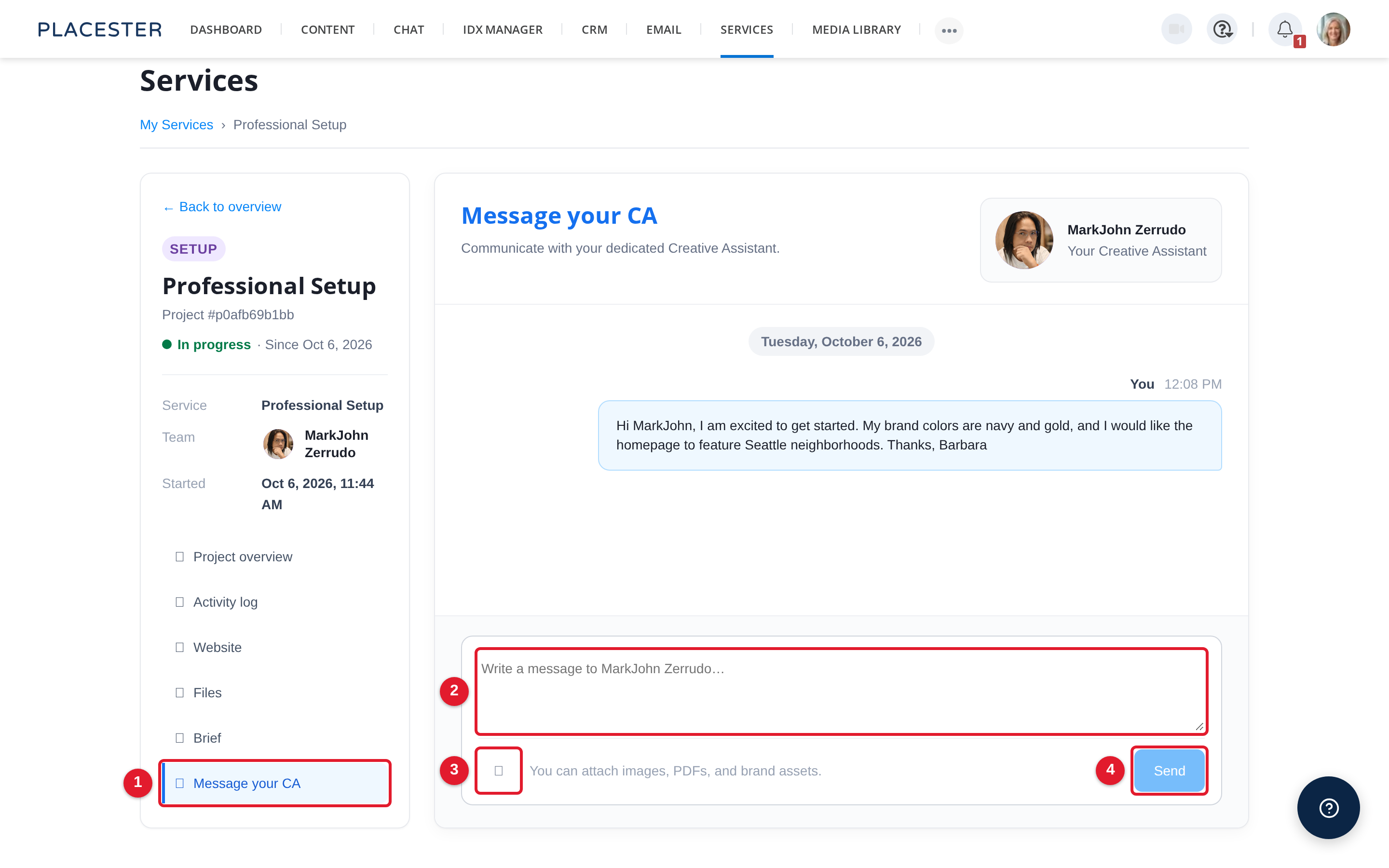Screen dimensions: 1389x868
Task: Open IDX Manager
Action: tap(502, 30)
